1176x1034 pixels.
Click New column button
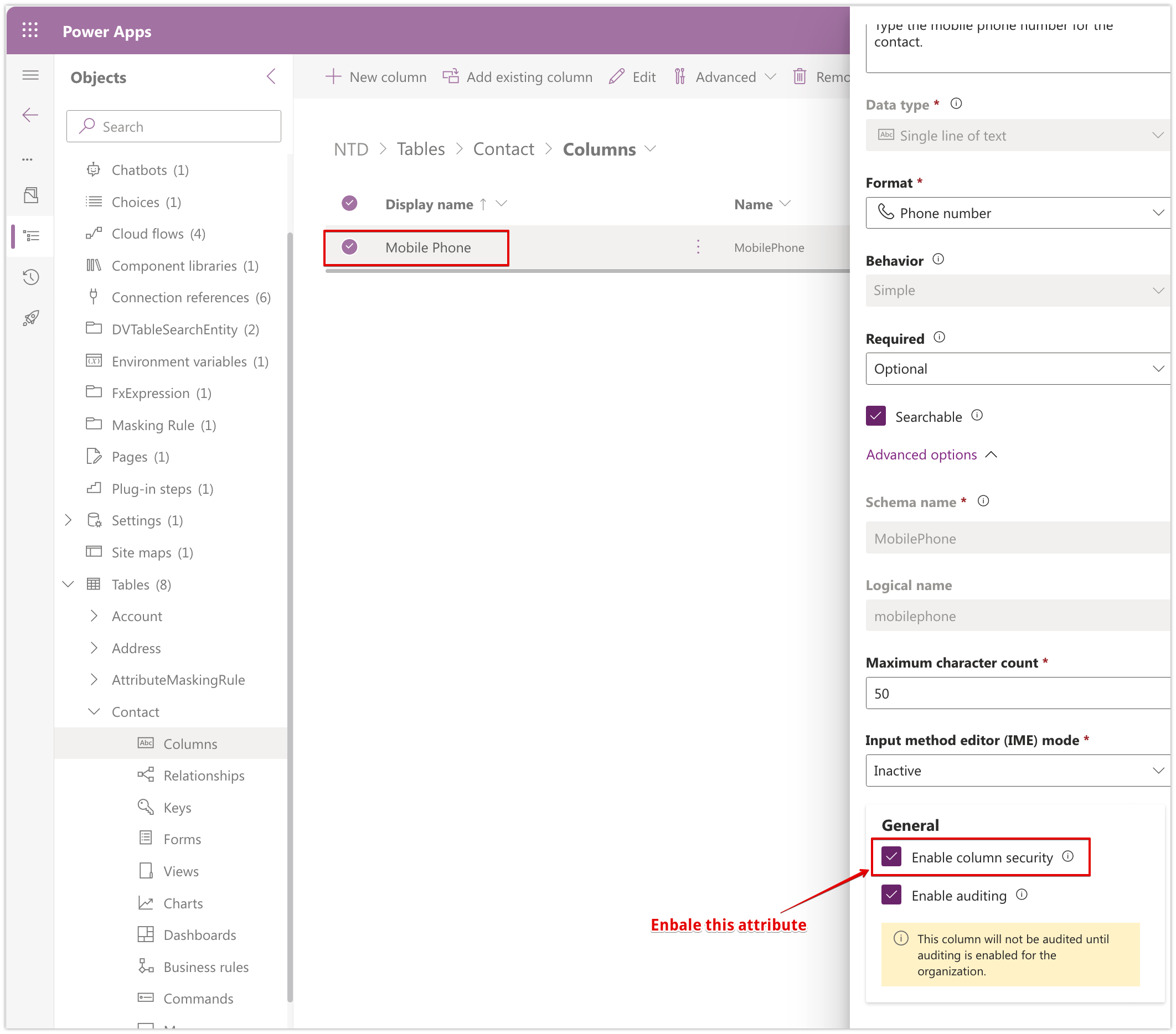click(376, 77)
